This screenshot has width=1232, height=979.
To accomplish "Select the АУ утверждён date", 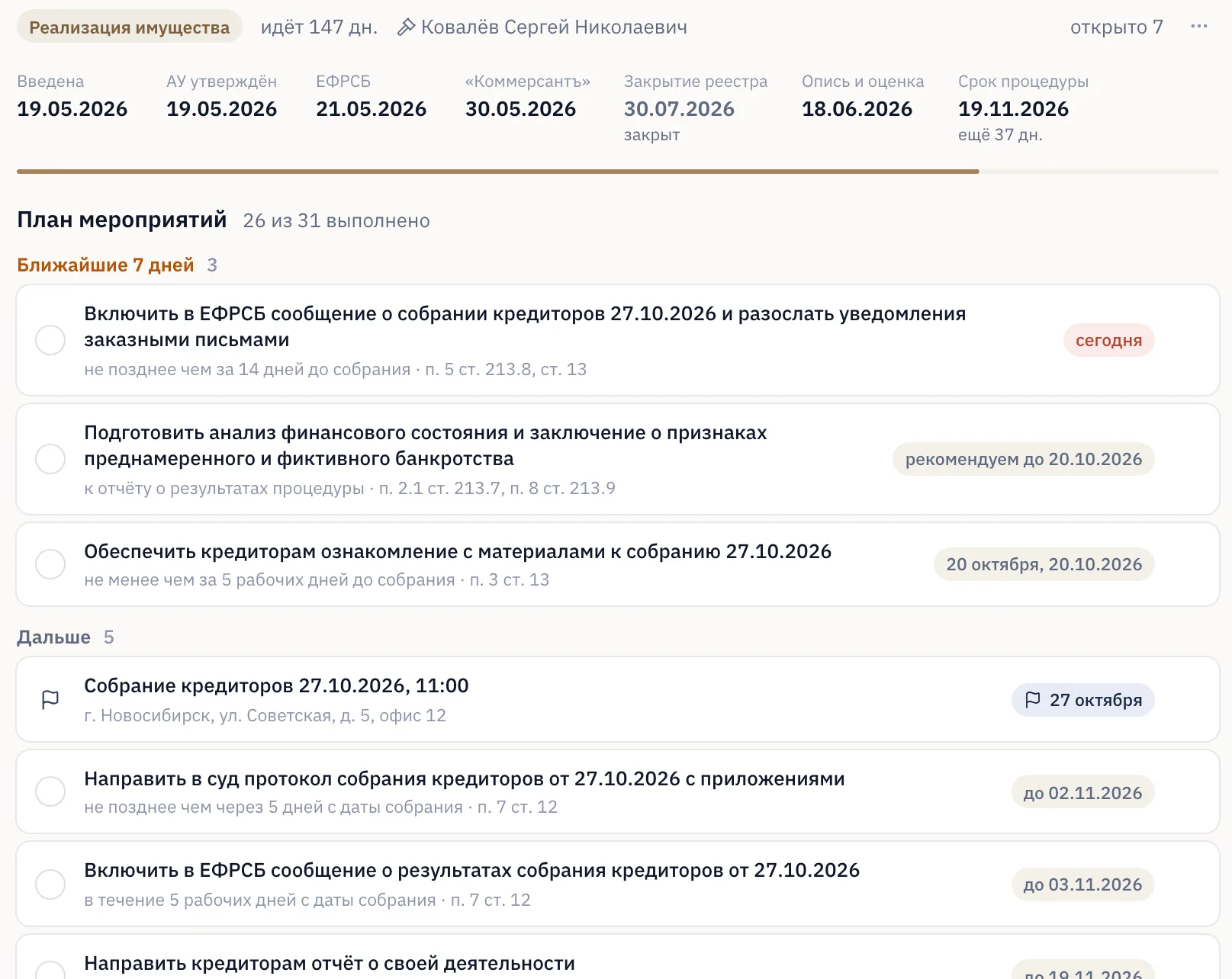I will tap(222, 109).
